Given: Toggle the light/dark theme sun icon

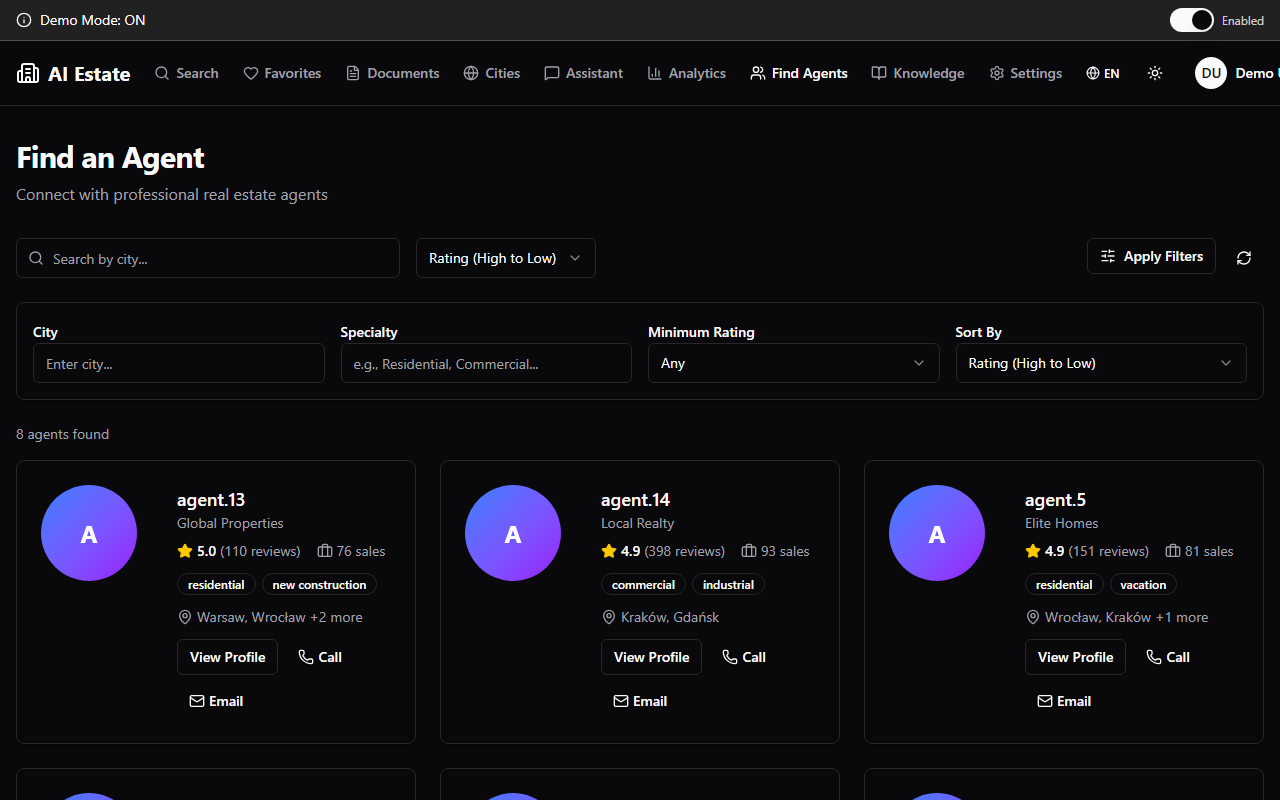Looking at the screenshot, I should (1155, 73).
